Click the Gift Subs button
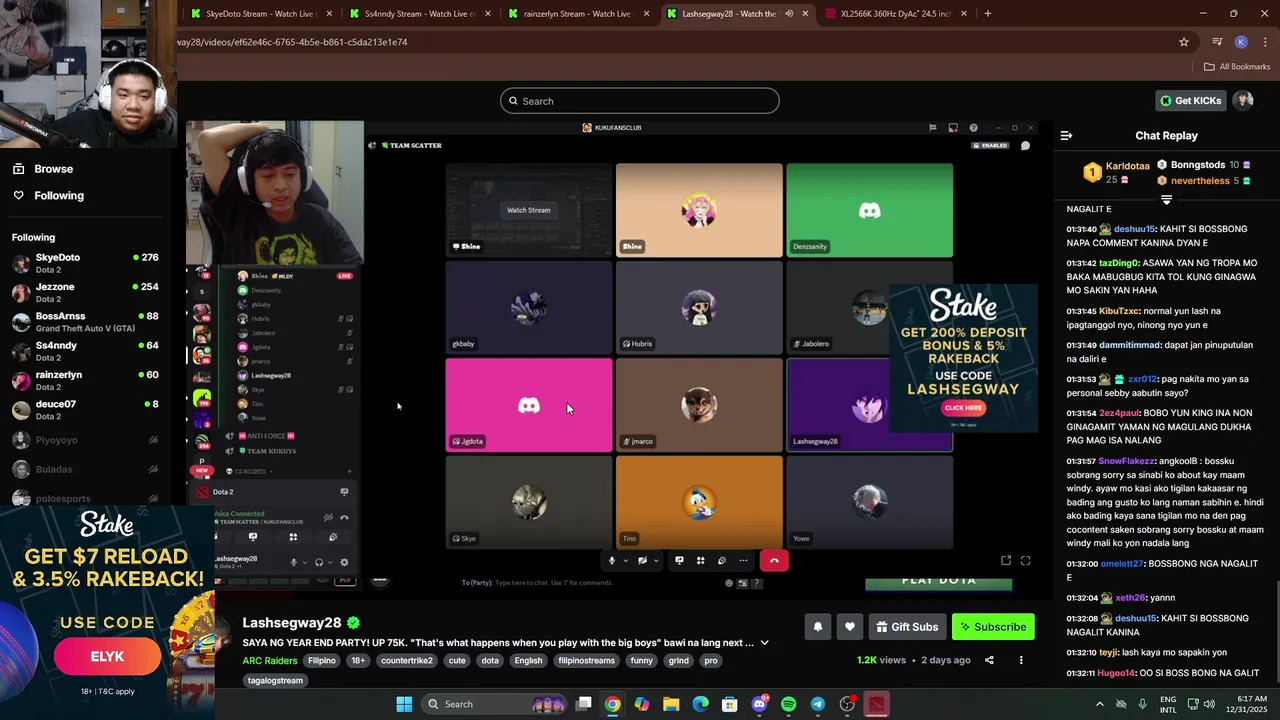This screenshot has width=1280, height=720. 907,627
